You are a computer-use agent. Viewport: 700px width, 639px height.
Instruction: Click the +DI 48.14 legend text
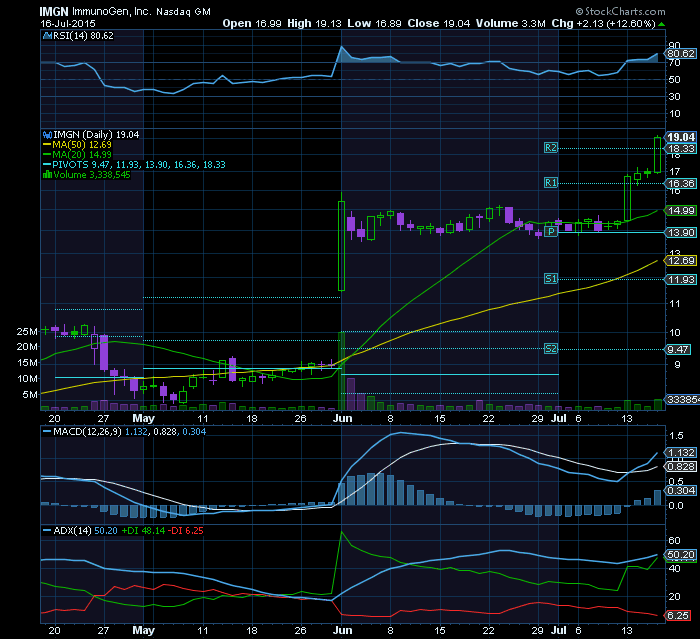click(x=143, y=530)
